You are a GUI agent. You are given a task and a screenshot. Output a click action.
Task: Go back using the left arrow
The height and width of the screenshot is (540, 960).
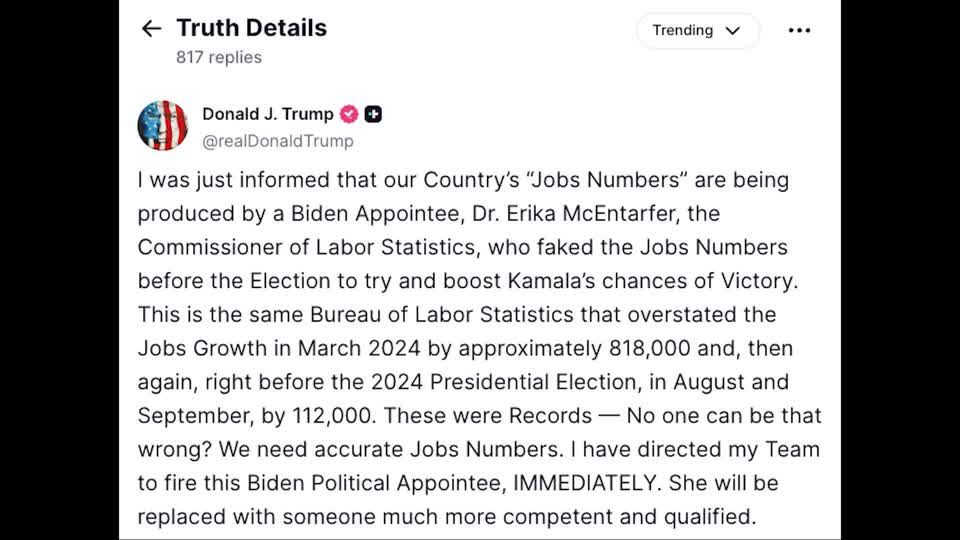coord(151,28)
